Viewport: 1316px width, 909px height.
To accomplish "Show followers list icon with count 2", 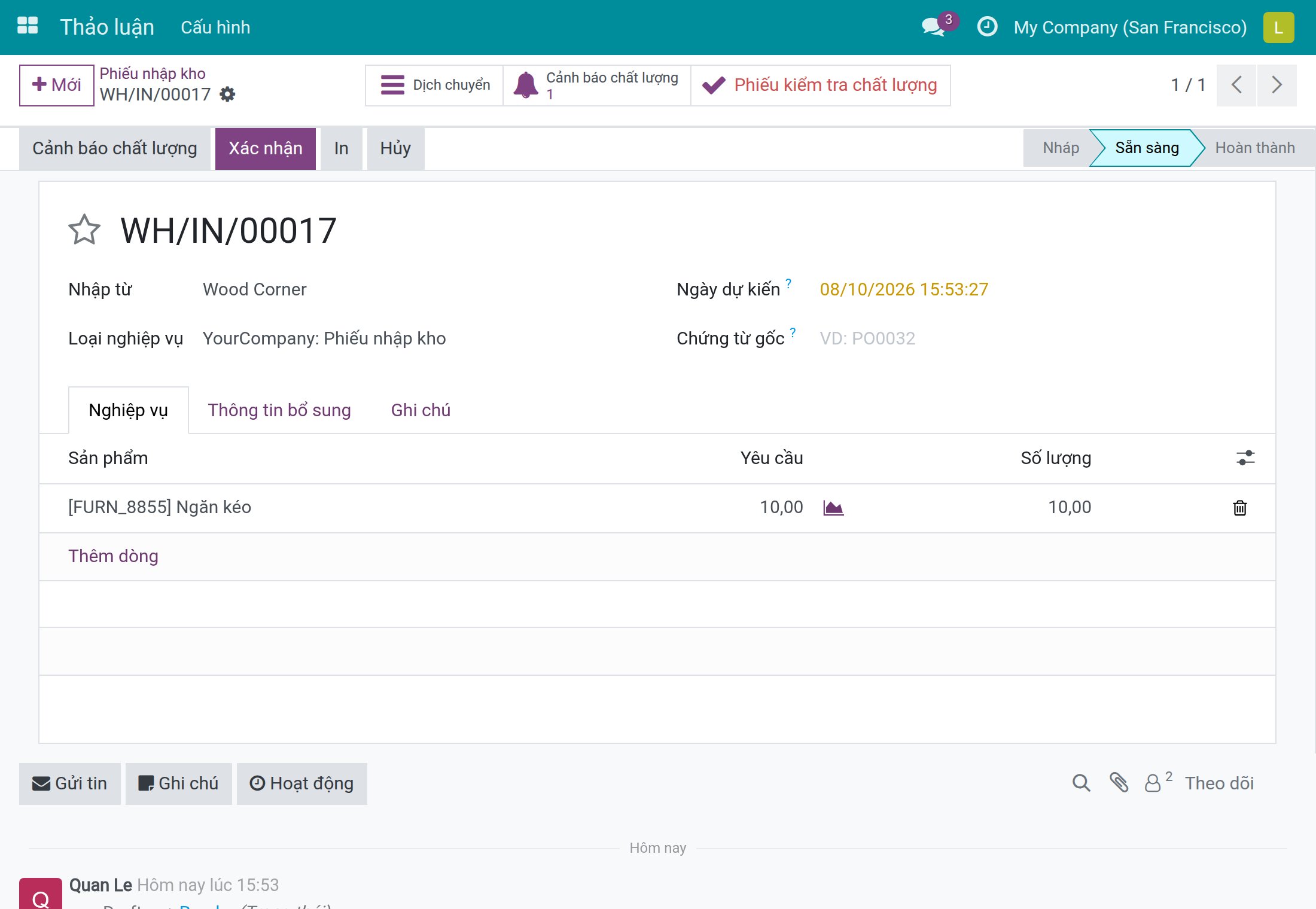I will coord(1157,782).
